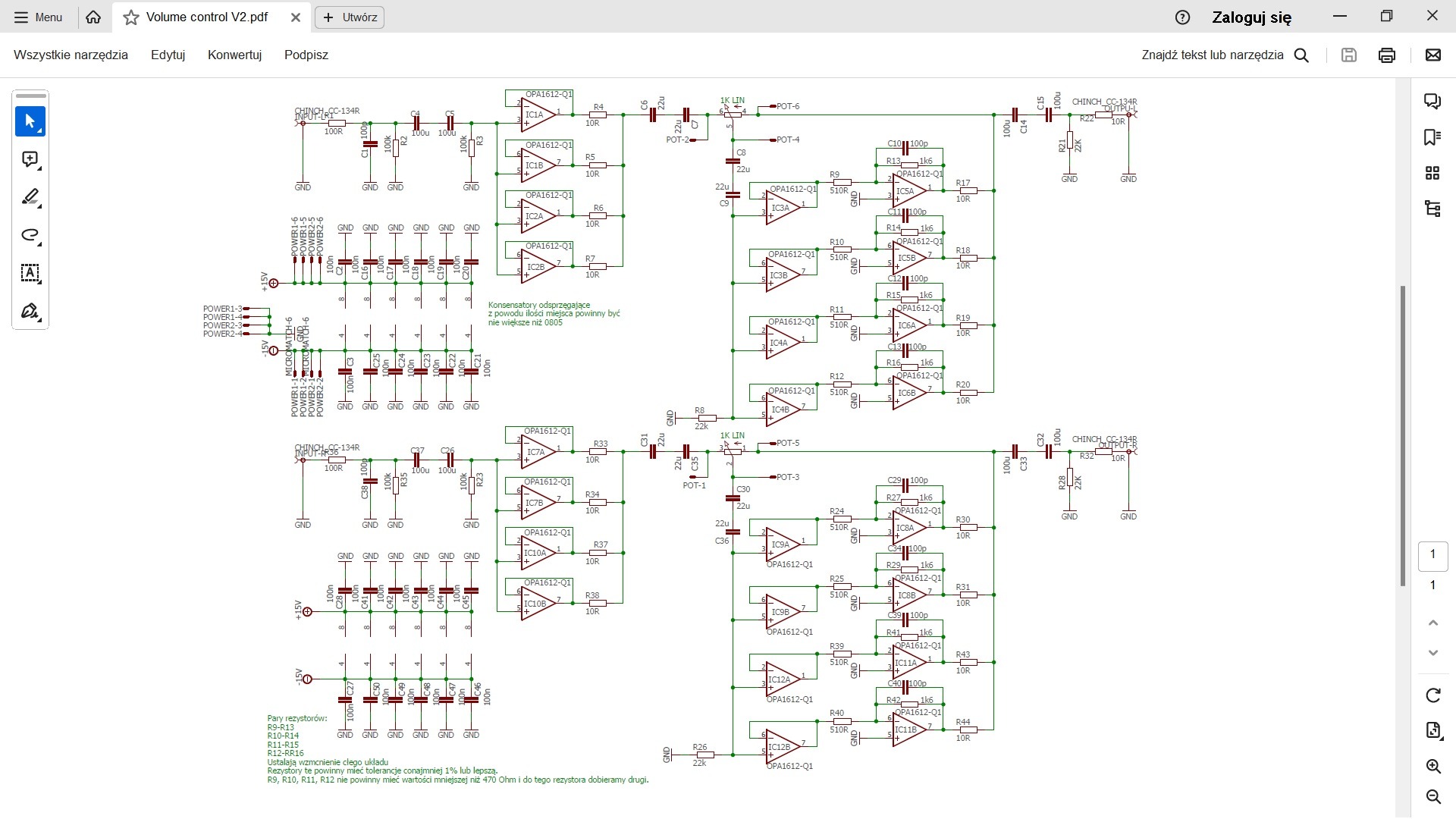Switch to Volume control V2.pdf tab
1456x819 pixels.
pos(206,17)
